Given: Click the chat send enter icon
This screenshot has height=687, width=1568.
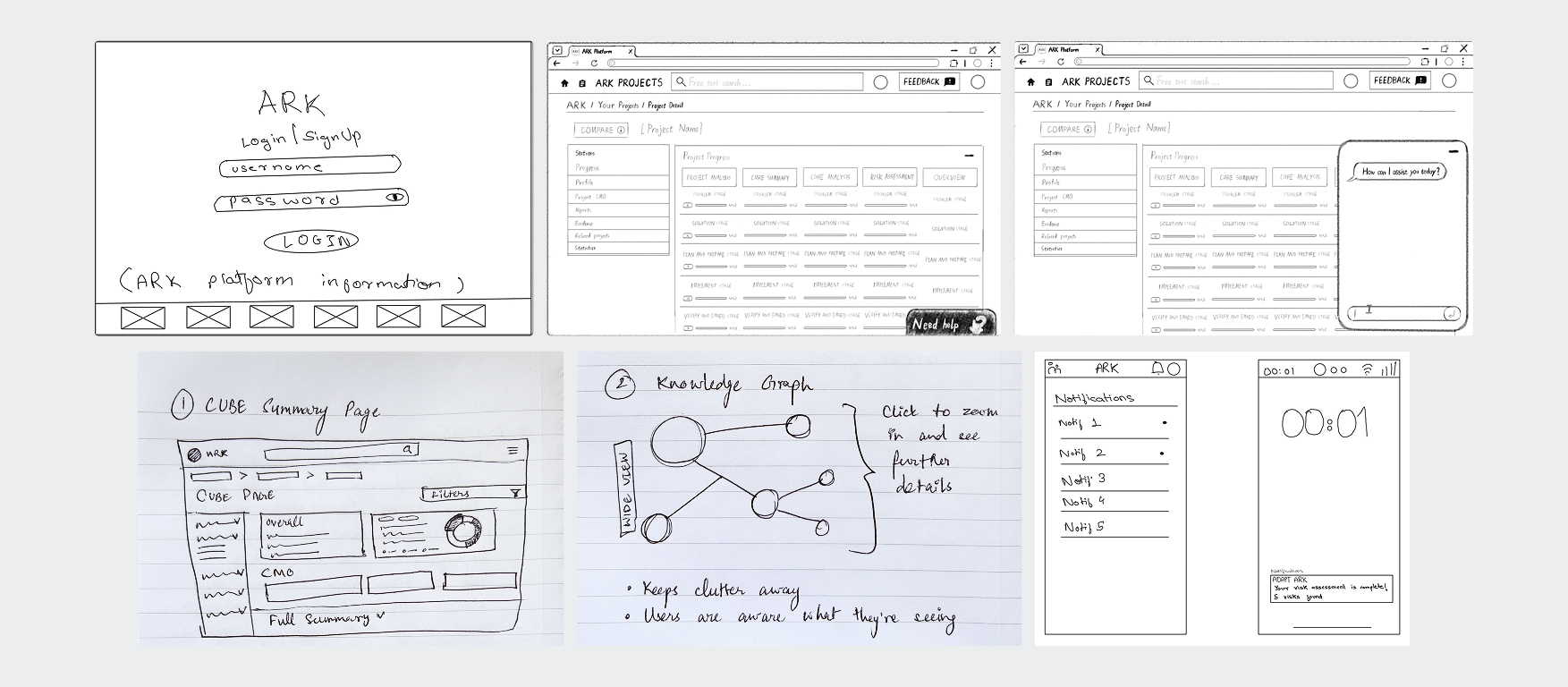Looking at the screenshot, I should (1452, 313).
